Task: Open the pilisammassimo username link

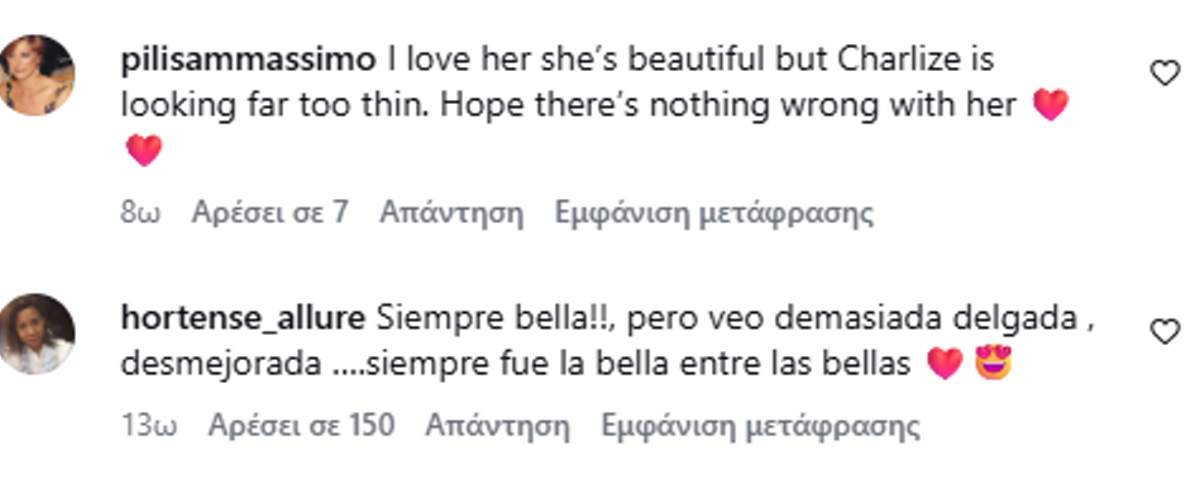Action: pos(248,60)
